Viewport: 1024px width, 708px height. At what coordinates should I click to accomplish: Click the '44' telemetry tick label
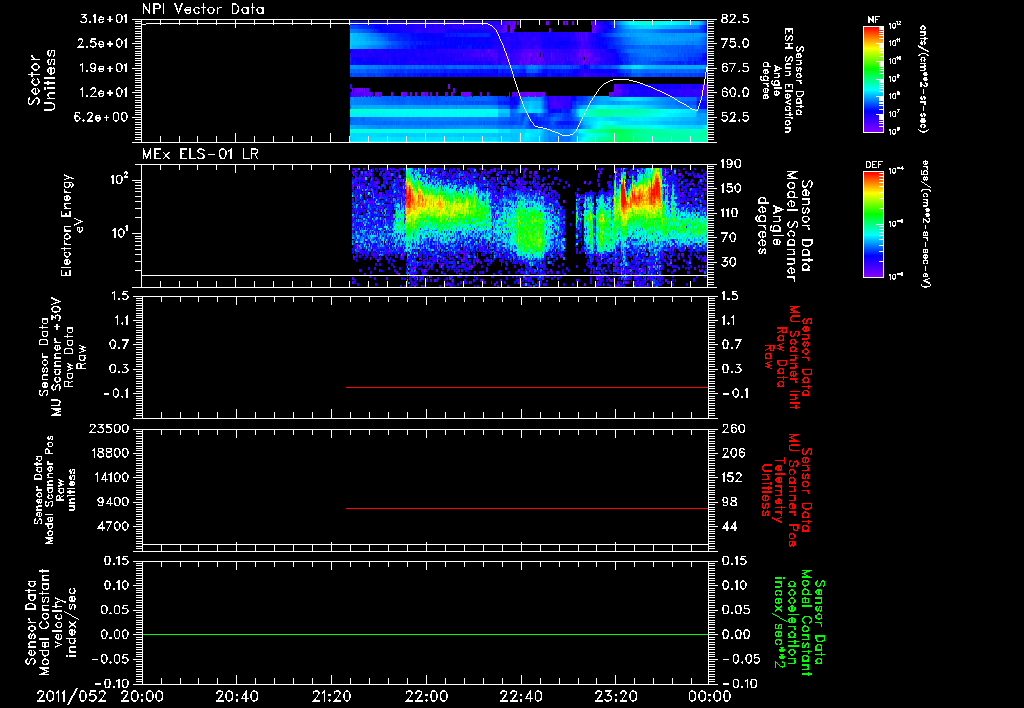click(x=729, y=526)
